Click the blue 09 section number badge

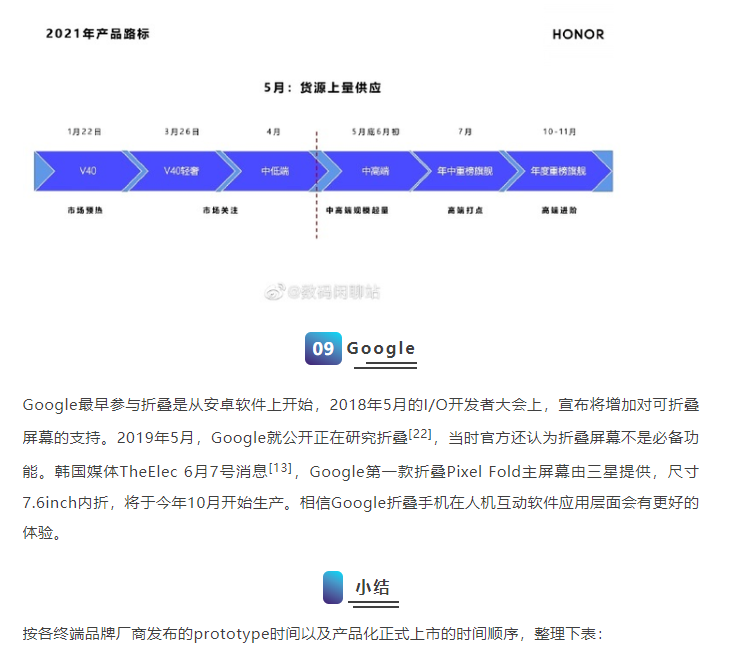click(x=323, y=348)
